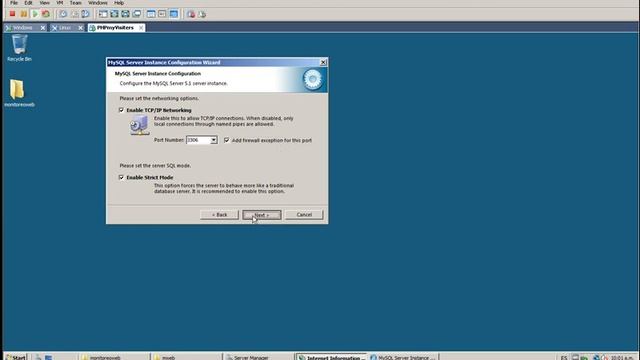
Task: Click the Take Snapshot clock icon
Action: [63, 14]
